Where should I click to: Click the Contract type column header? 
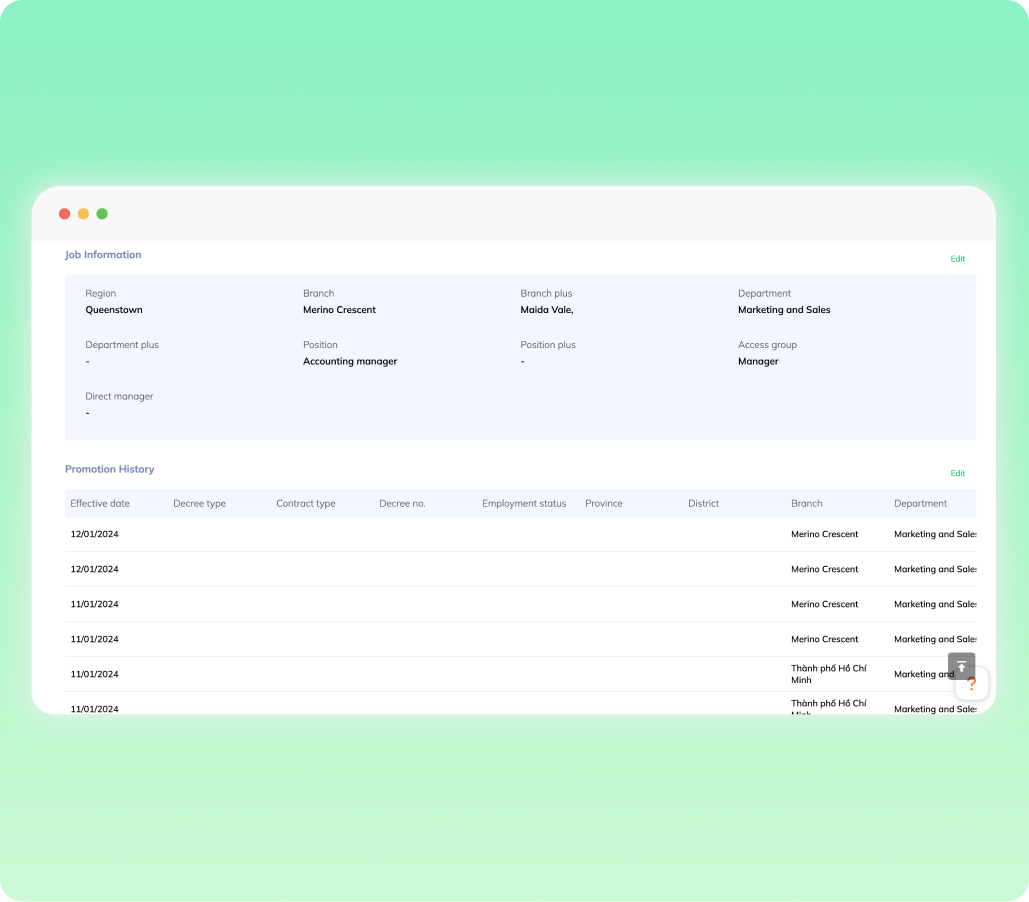305,504
